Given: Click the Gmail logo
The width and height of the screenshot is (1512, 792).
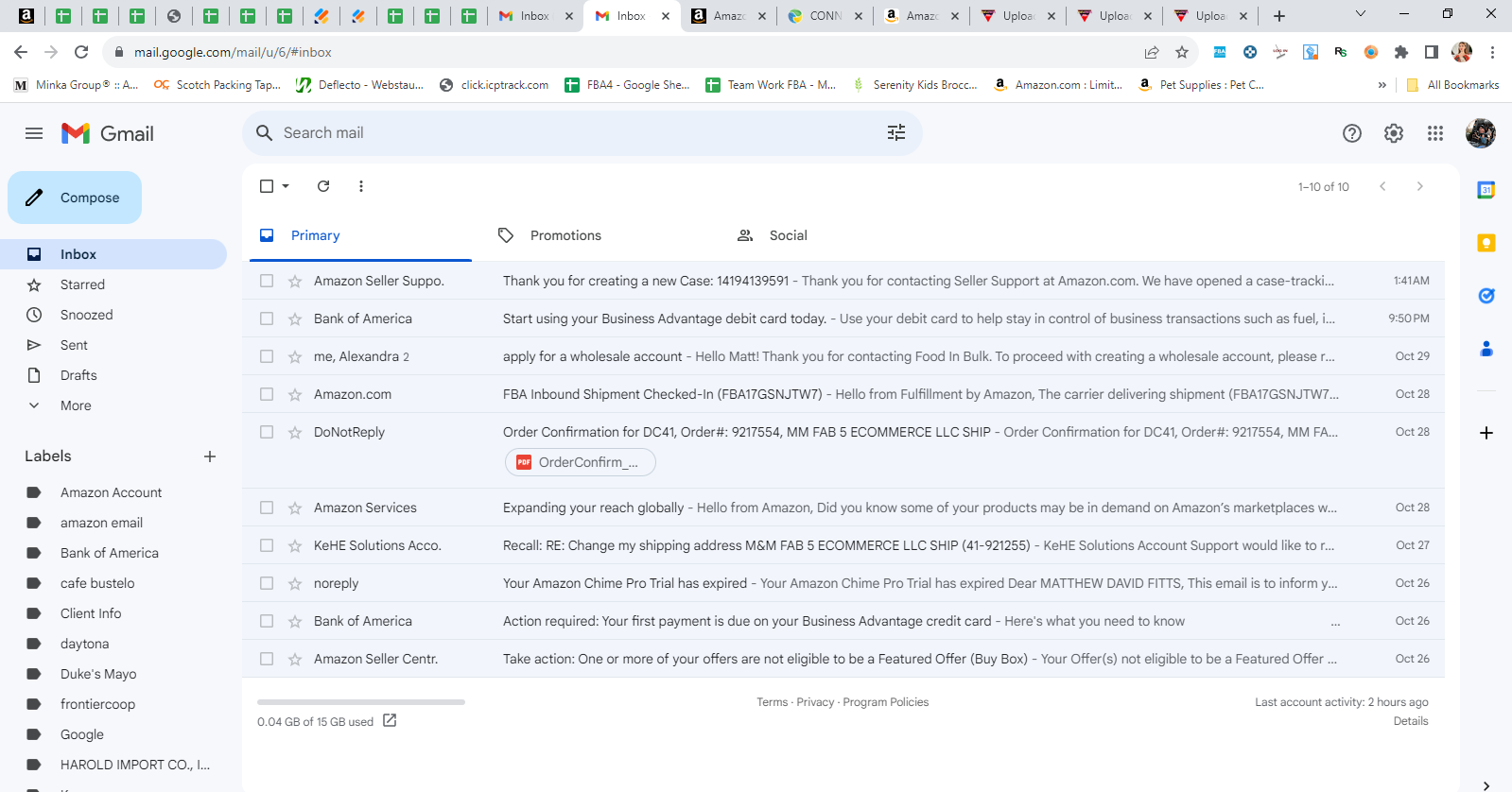Looking at the screenshot, I should [x=107, y=133].
